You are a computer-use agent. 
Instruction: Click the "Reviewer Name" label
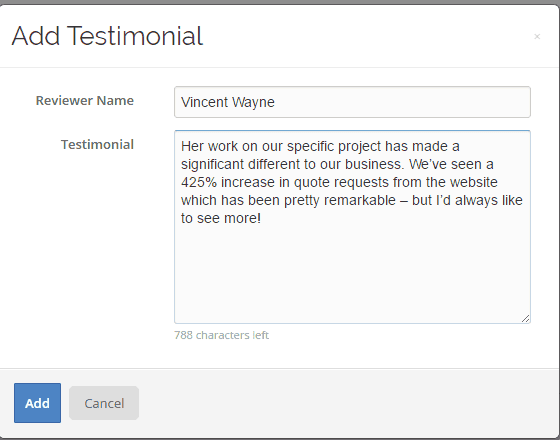(85, 101)
